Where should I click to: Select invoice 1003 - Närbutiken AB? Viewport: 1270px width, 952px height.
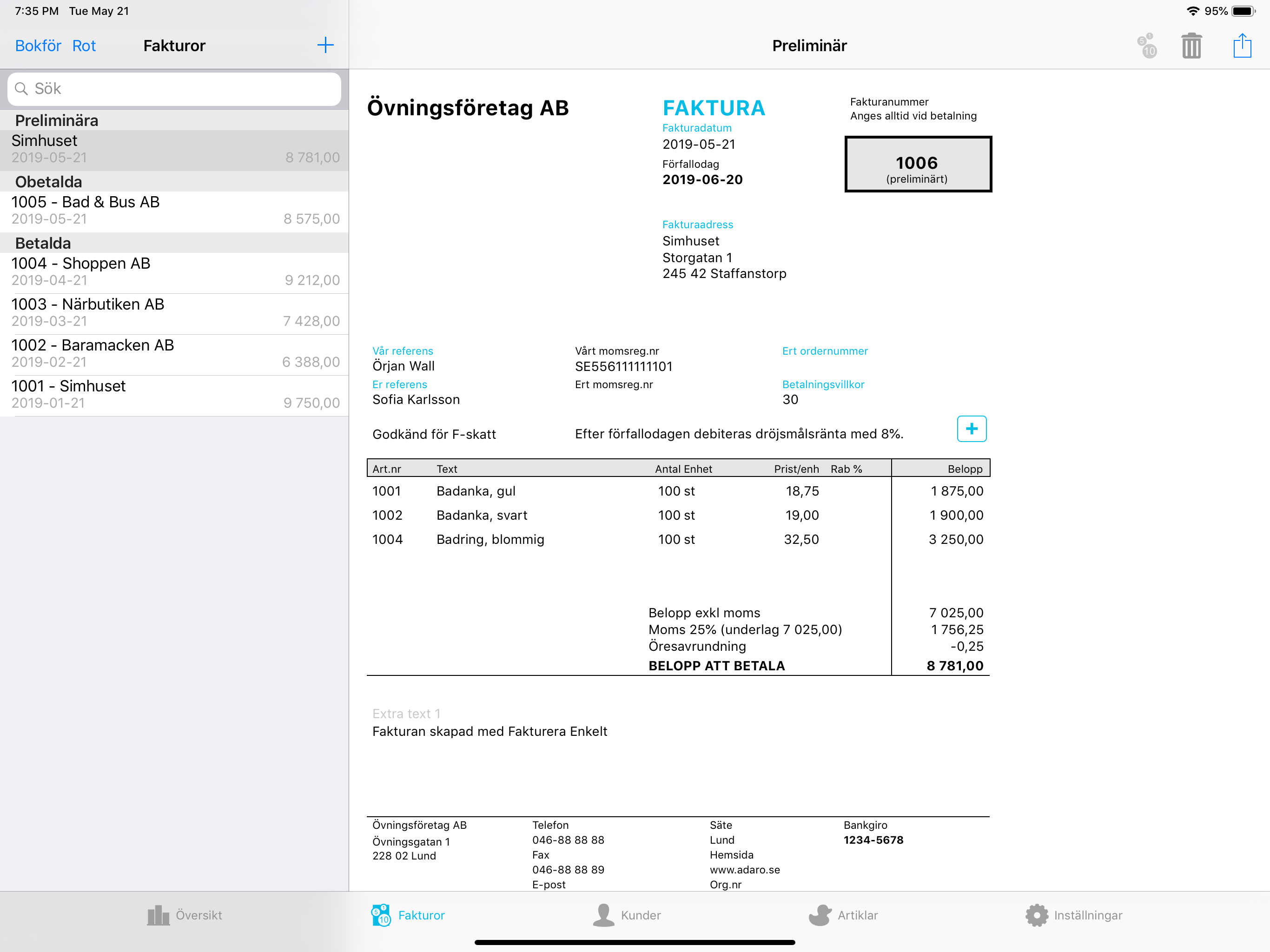(x=174, y=313)
